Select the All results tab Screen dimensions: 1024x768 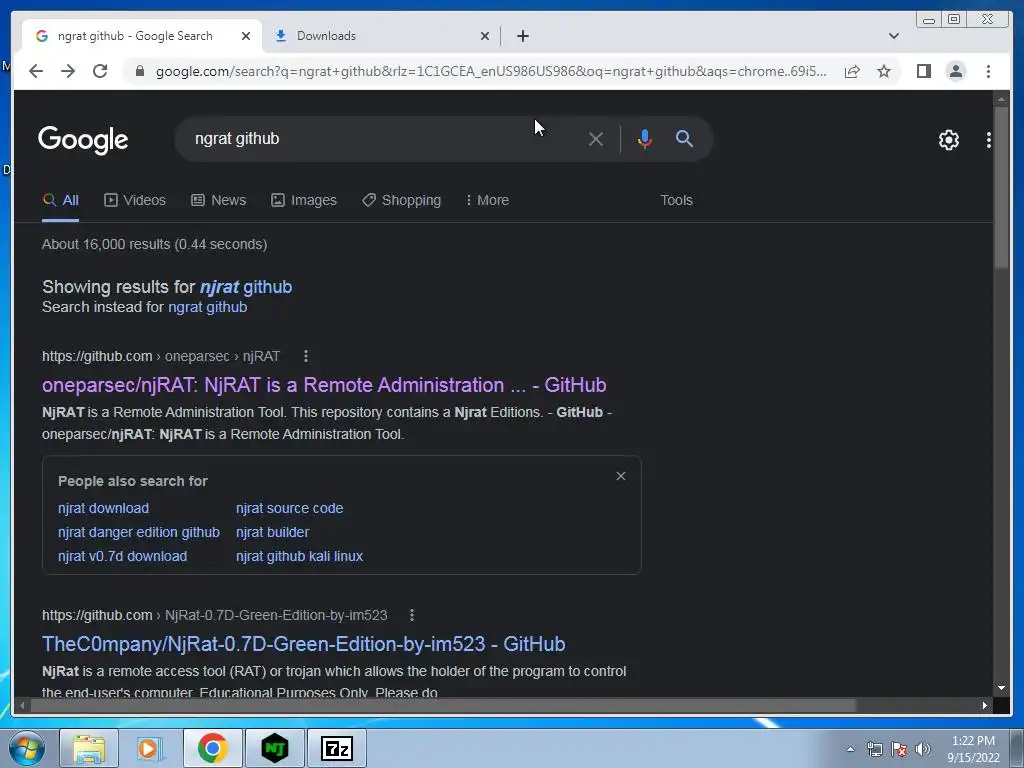click(61, 200)
